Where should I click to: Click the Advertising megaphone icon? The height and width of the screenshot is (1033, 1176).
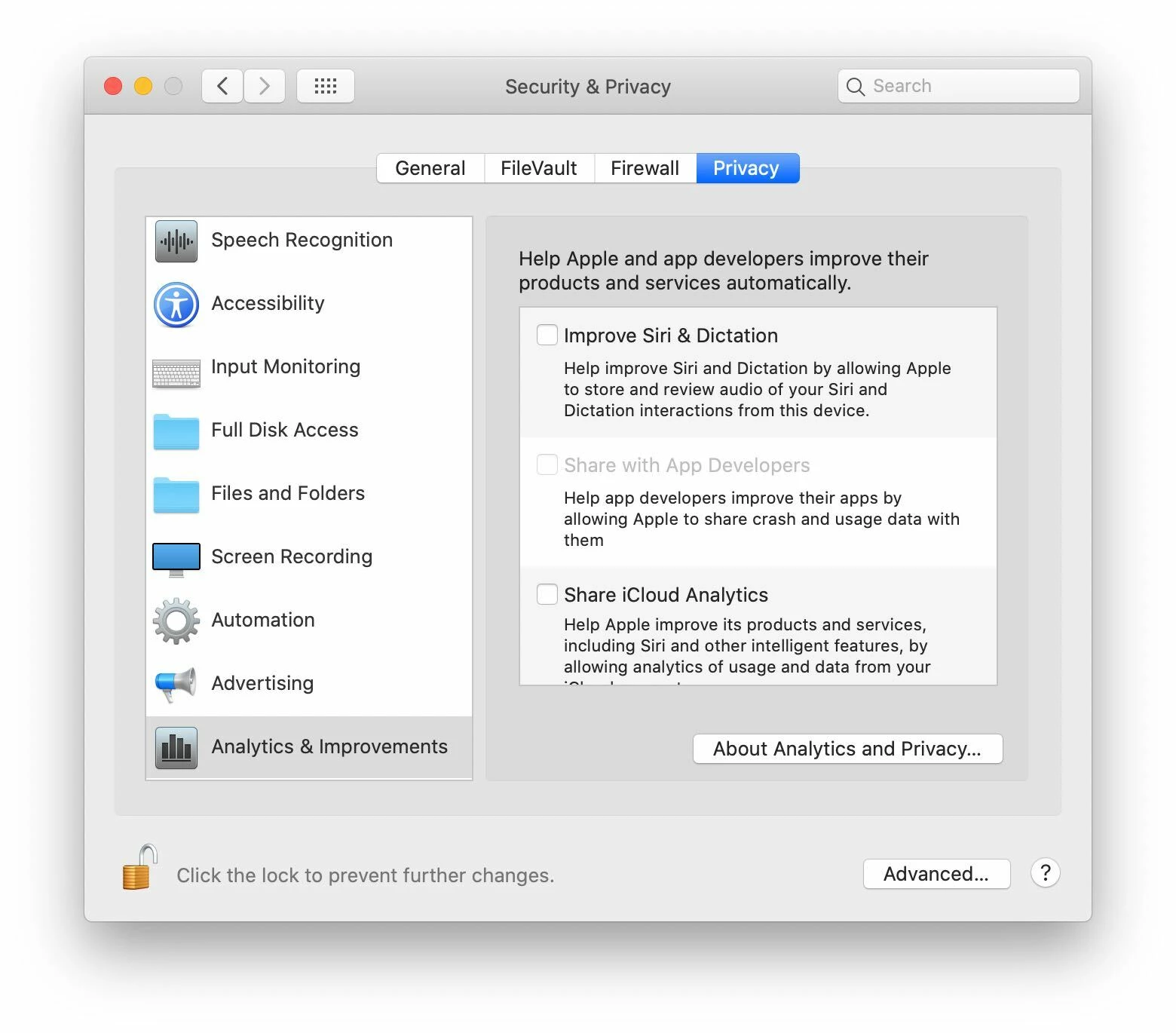(x=176, y=685)
